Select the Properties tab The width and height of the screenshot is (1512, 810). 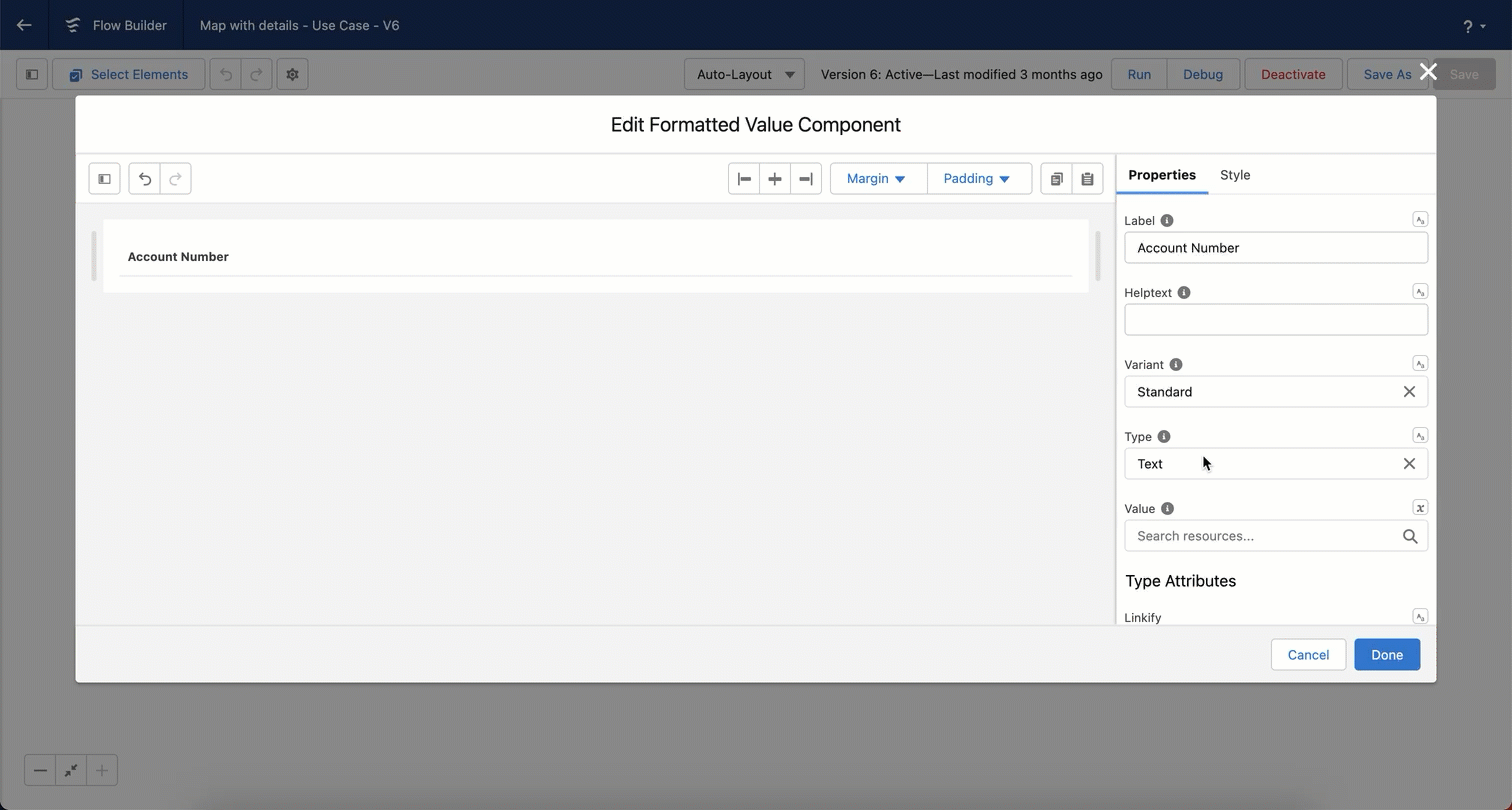coord(1161,175)
